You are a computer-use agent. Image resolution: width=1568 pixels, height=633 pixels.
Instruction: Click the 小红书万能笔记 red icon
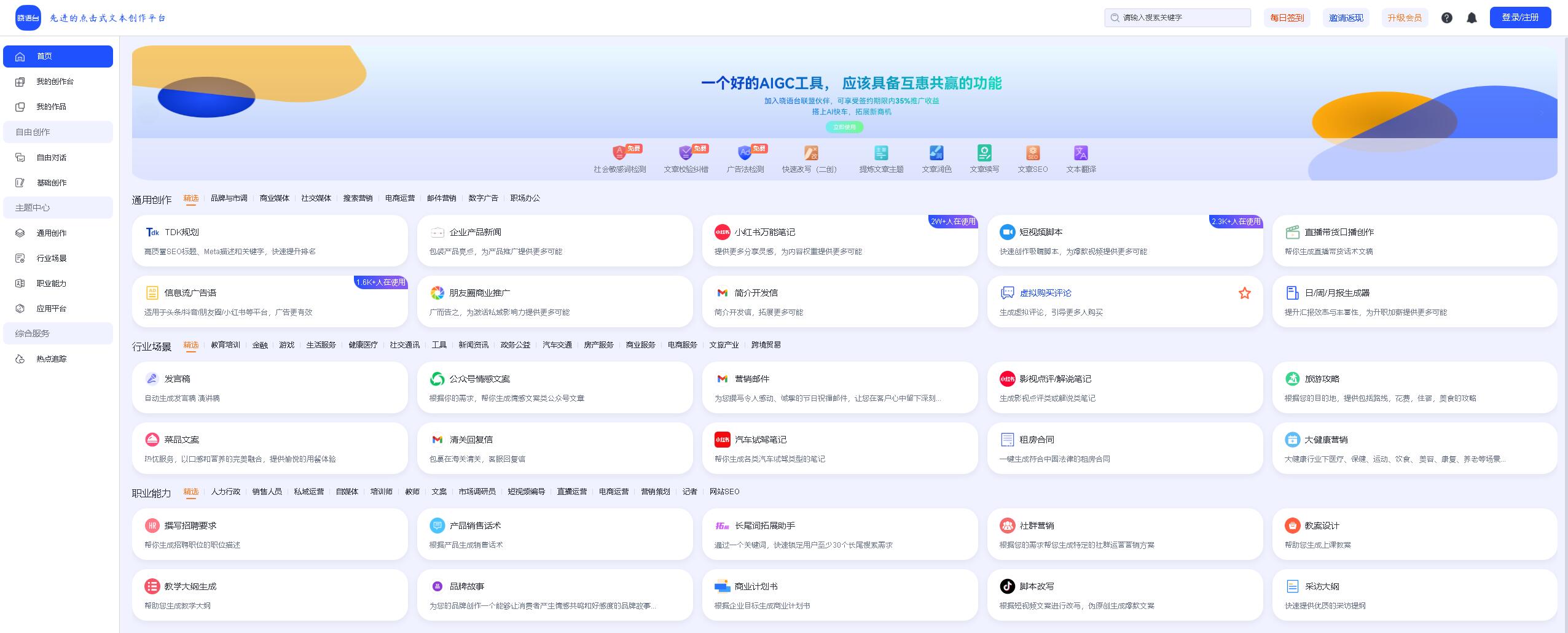pos(722,232)
